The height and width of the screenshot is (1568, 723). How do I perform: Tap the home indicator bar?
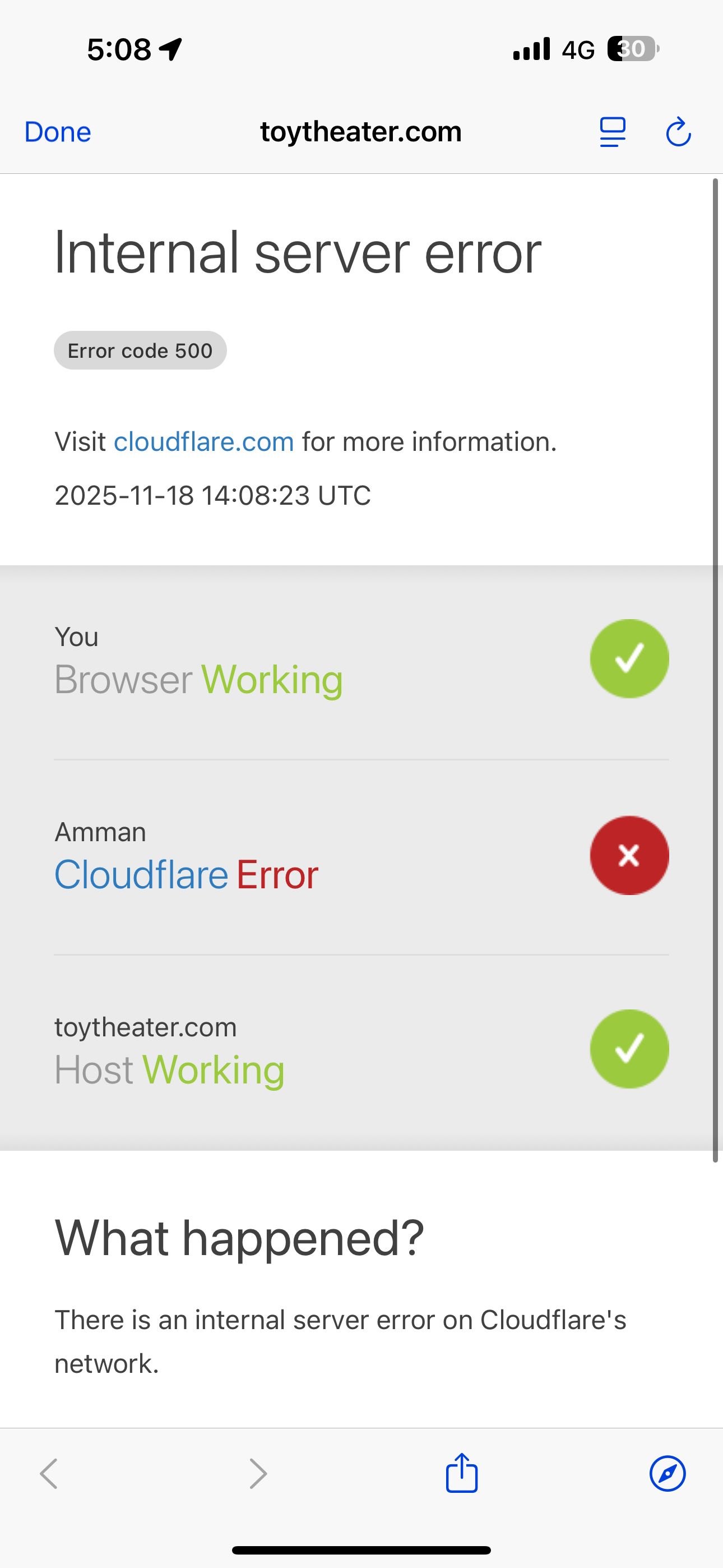[361, 1549]
